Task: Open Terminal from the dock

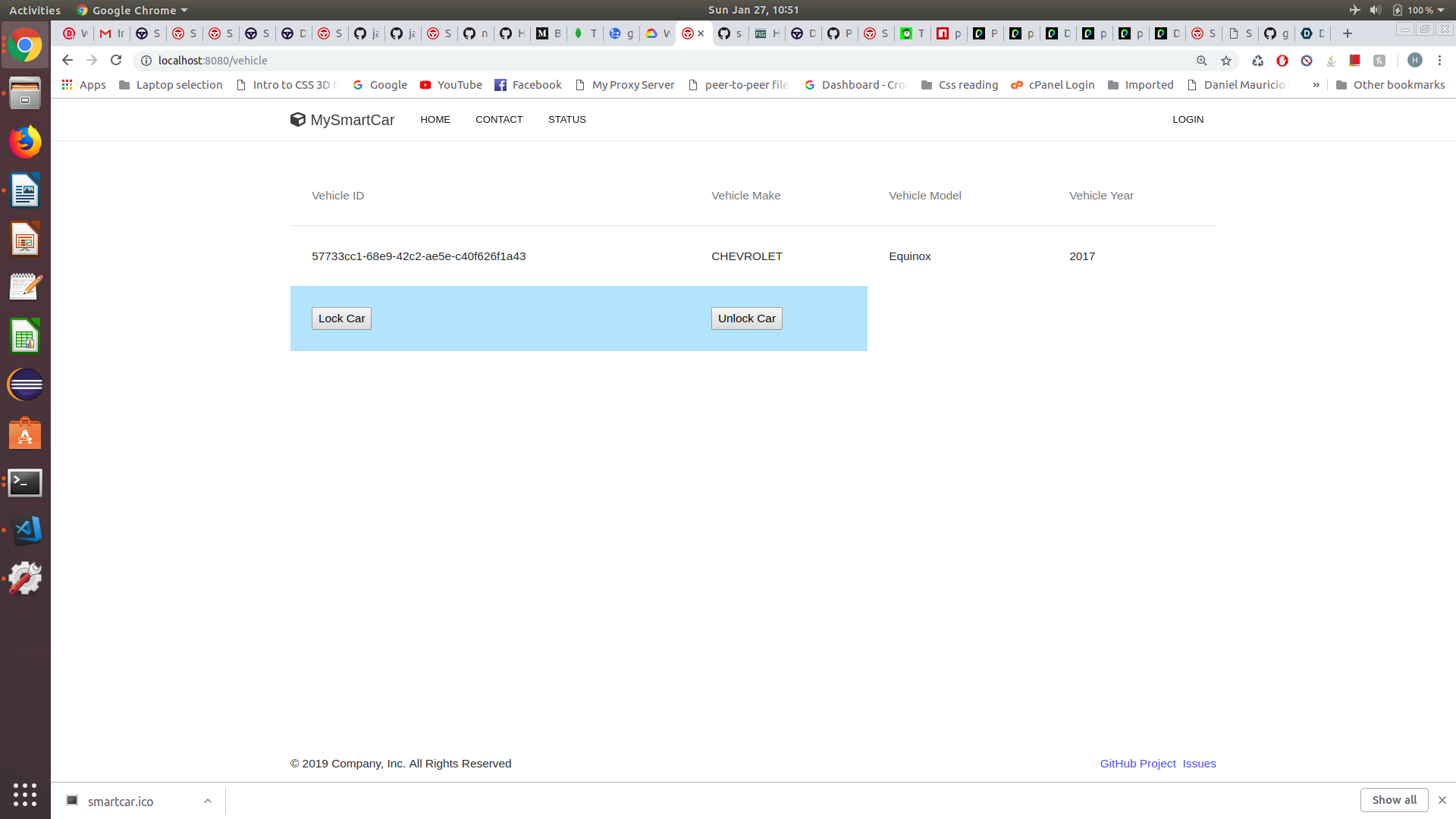Action: point(25,482)
